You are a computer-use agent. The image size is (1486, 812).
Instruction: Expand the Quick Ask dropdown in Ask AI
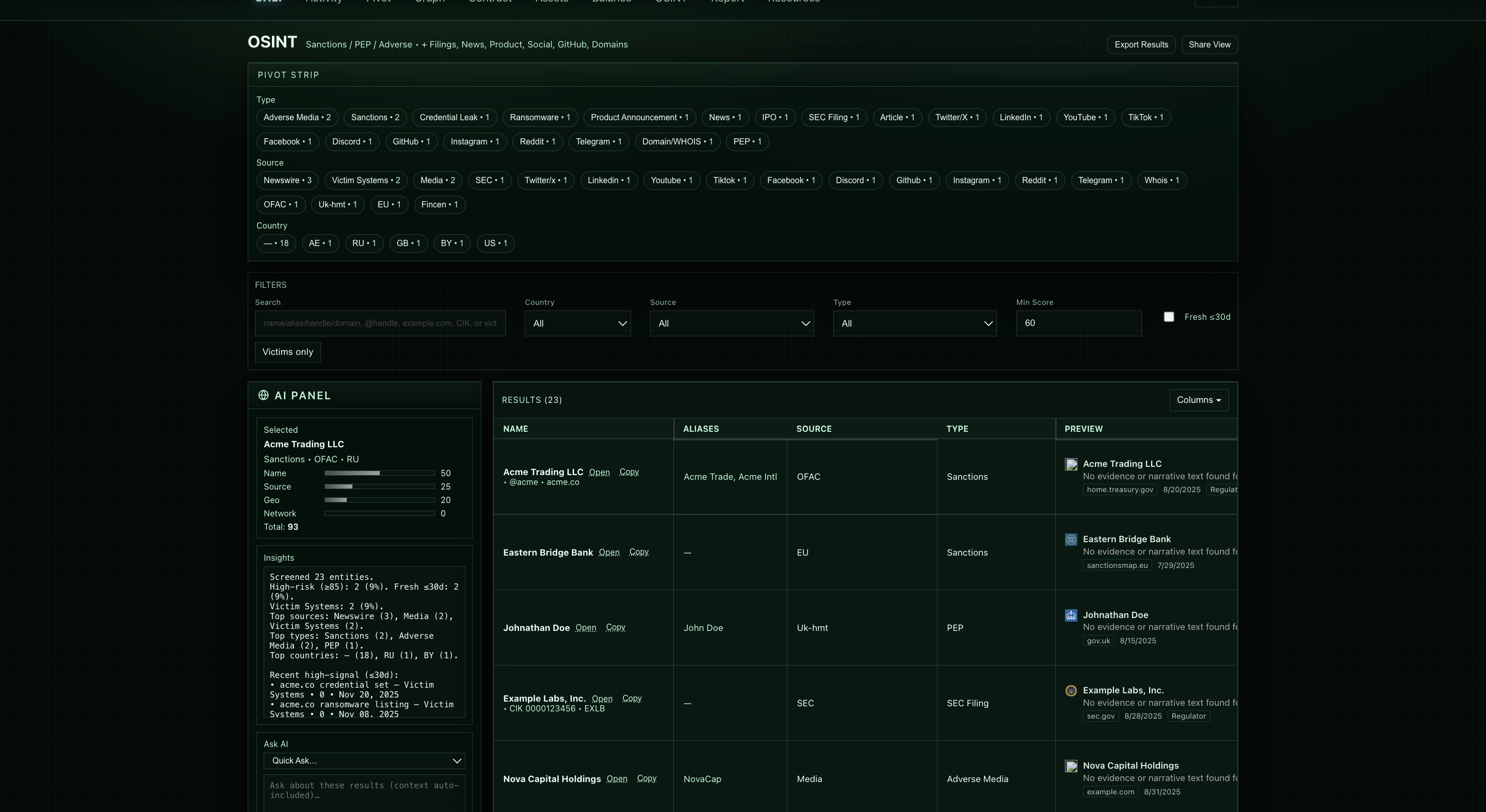click(x=364, y=761)
